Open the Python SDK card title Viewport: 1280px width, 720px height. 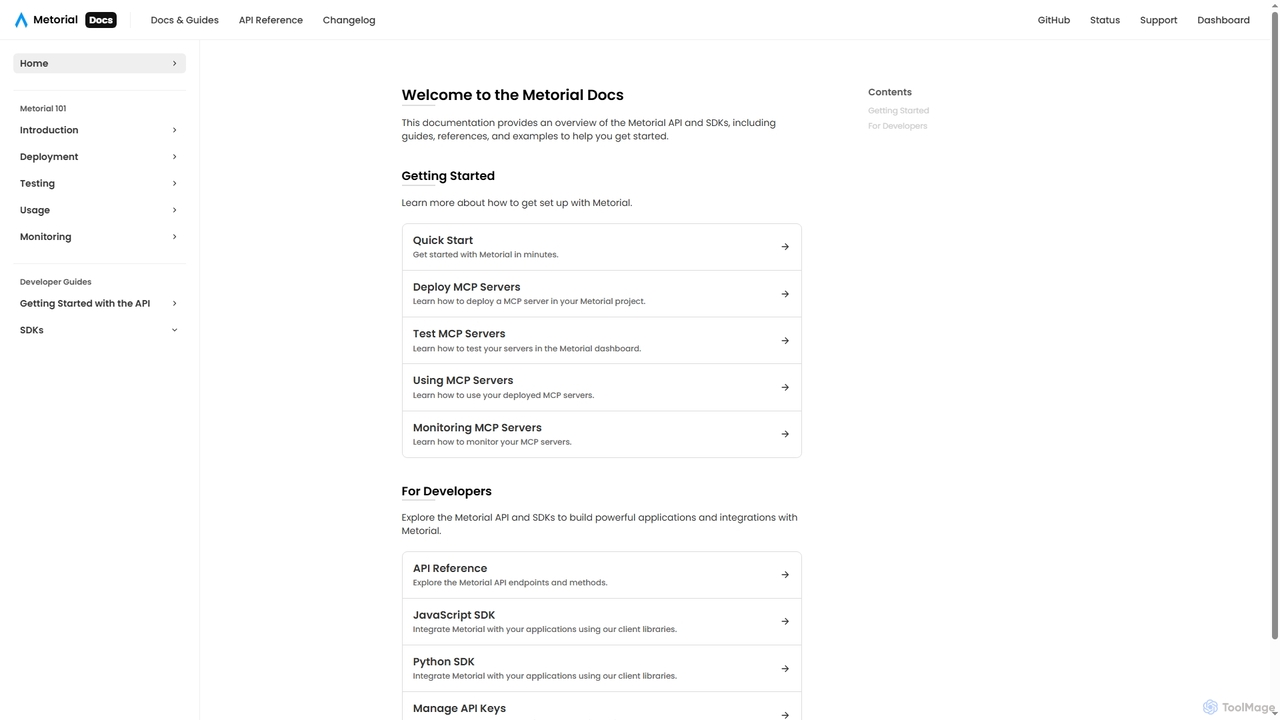pos(444,662)
